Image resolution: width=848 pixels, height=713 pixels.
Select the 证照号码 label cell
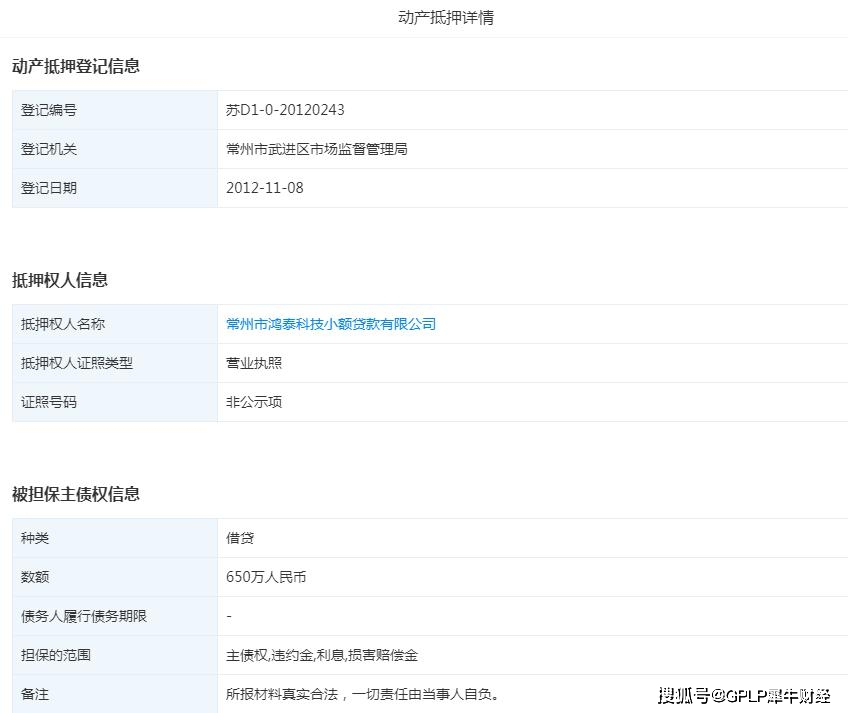(x=115, y=402)
